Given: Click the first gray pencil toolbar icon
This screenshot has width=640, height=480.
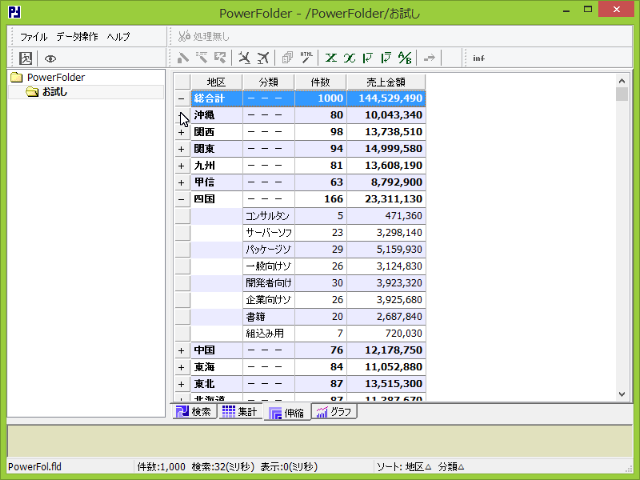Looking at the screenshot, I should point(183,58).
